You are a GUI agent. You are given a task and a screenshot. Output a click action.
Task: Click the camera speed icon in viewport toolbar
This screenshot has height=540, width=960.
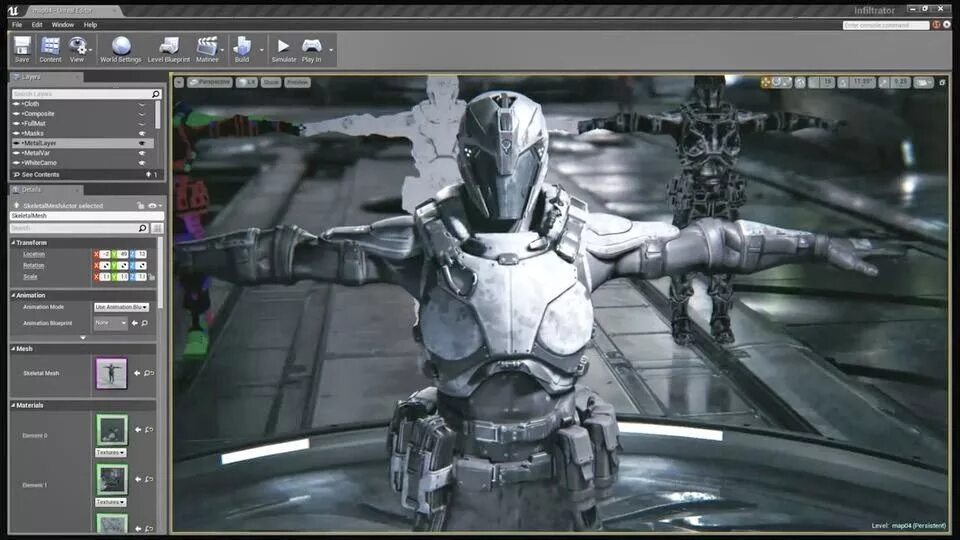(x=923, y=82)
